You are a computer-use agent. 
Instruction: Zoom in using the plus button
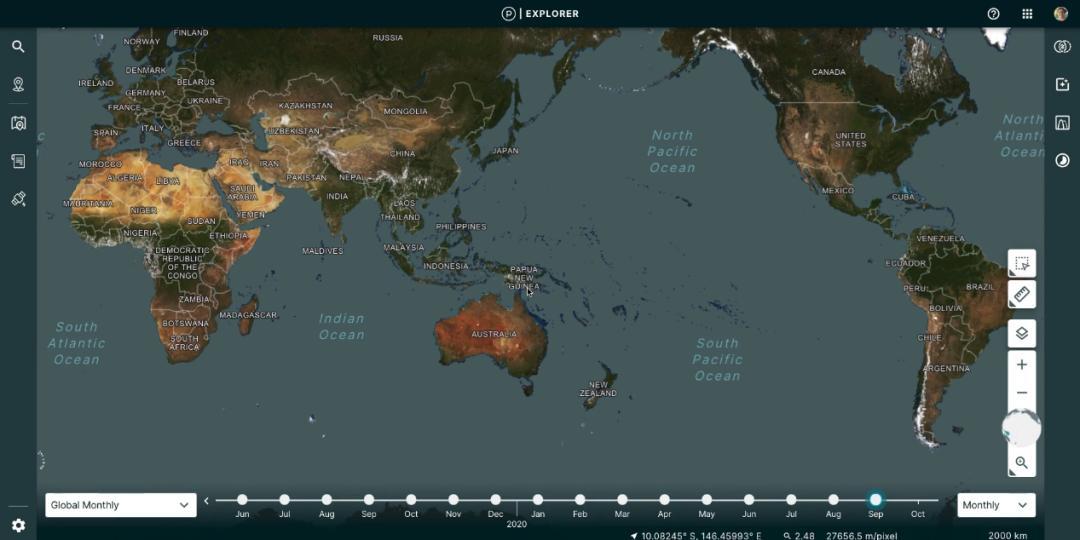(x=1021, y=365)
